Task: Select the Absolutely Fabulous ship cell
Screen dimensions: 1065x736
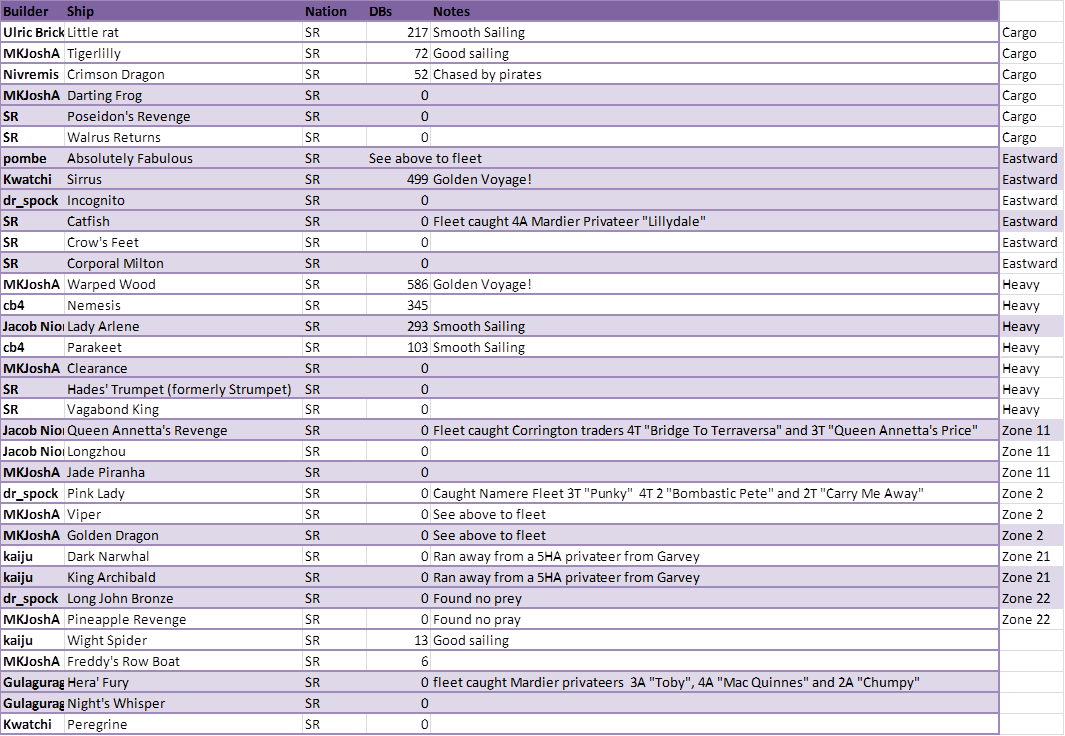Action: click(130, 158)
